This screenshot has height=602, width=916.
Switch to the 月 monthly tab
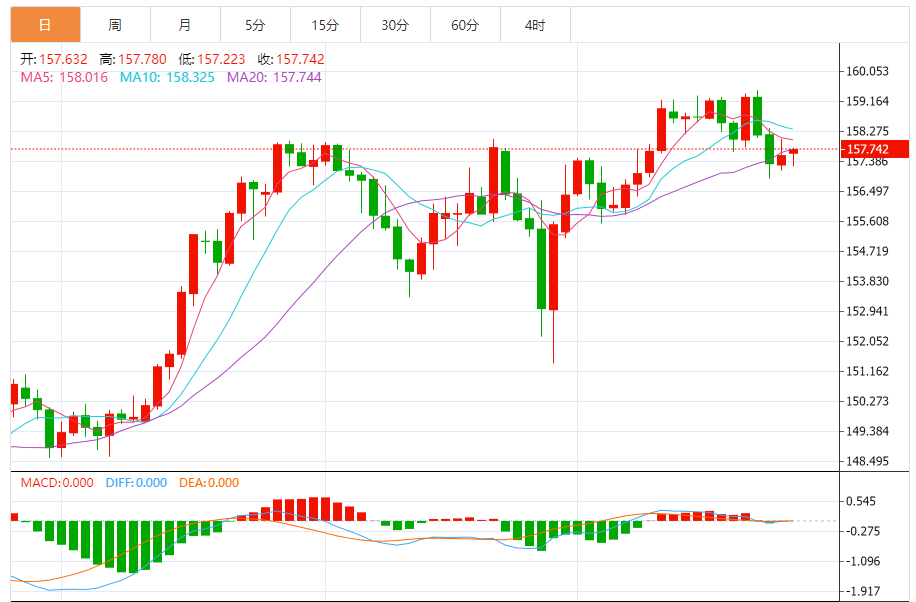[x=185, y=25]
